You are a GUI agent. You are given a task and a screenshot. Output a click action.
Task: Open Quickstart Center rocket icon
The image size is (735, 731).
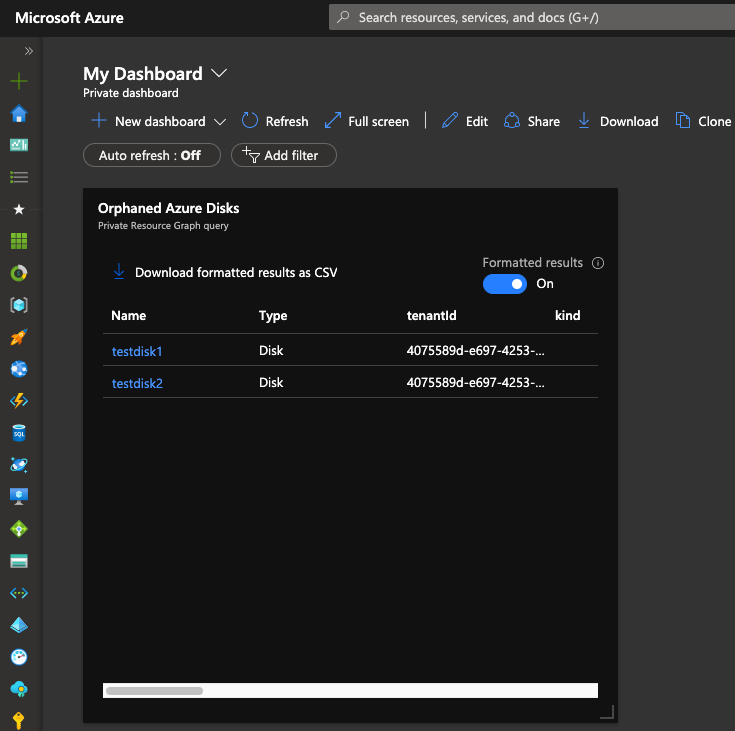coord(19,337)
